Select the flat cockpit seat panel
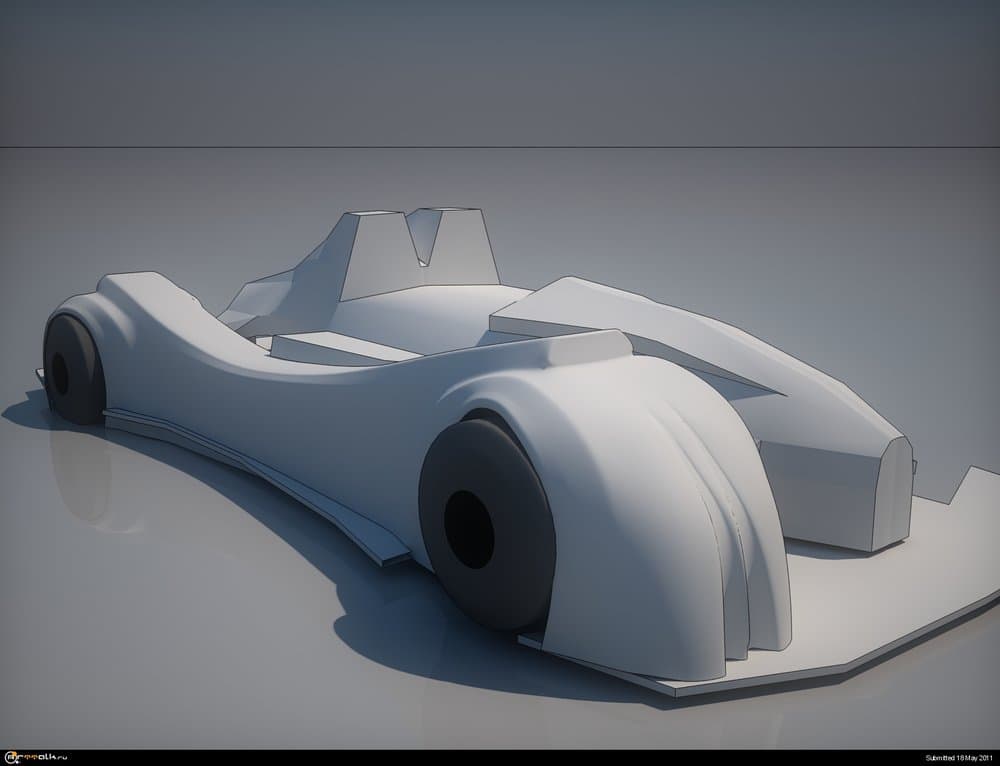The image size is (1000, 766). click(340, 347)
